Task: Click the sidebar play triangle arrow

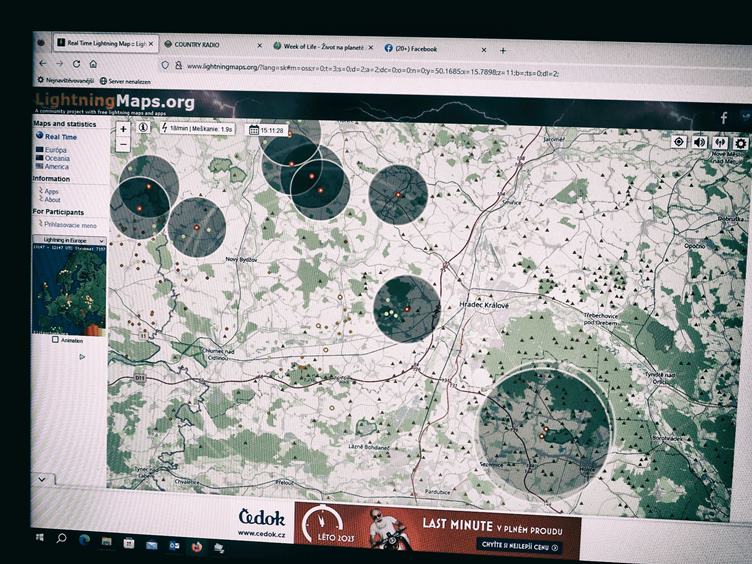Action: (x=82, y=356)
